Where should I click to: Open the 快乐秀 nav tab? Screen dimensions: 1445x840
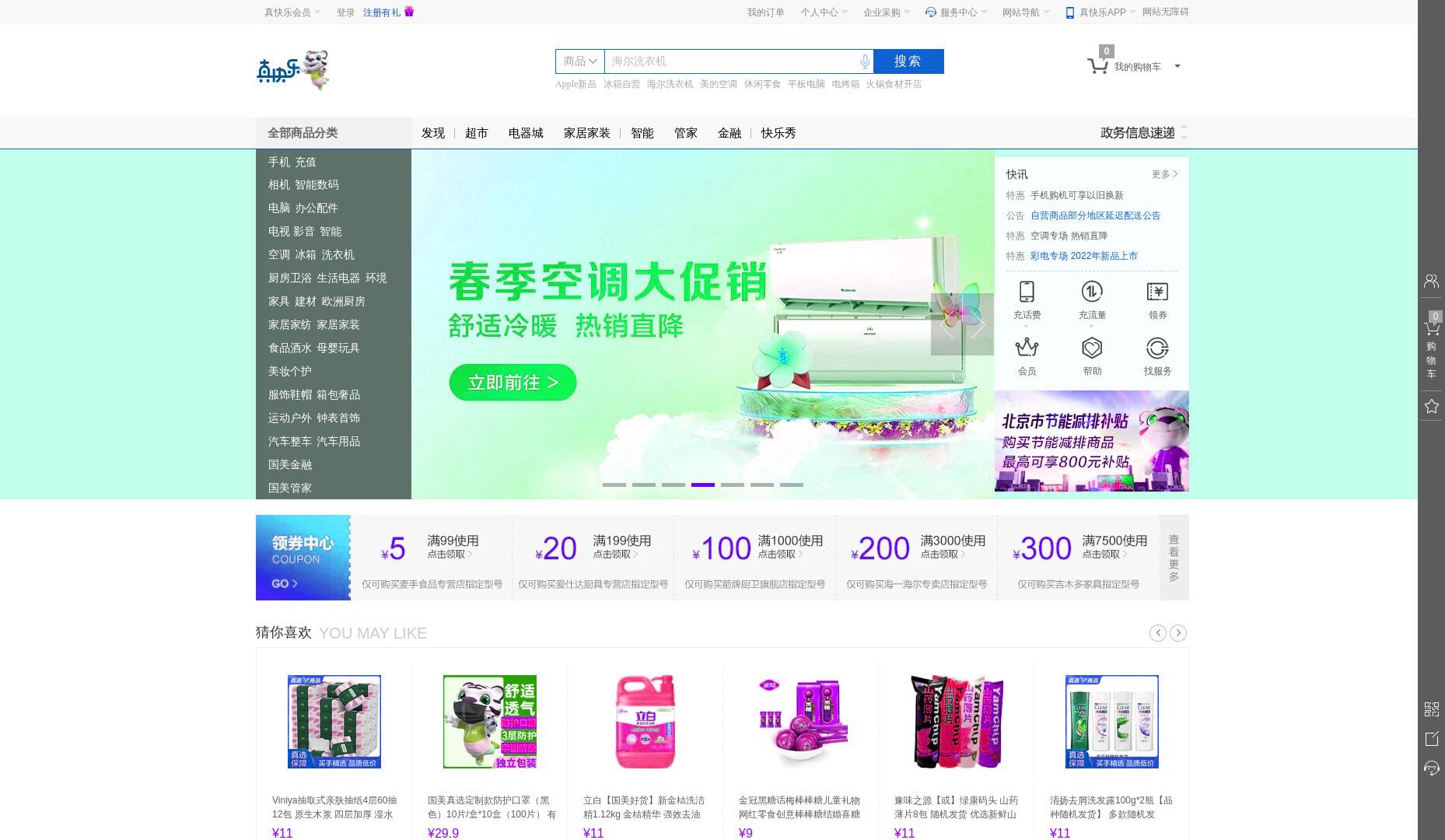tap(778, 133)
